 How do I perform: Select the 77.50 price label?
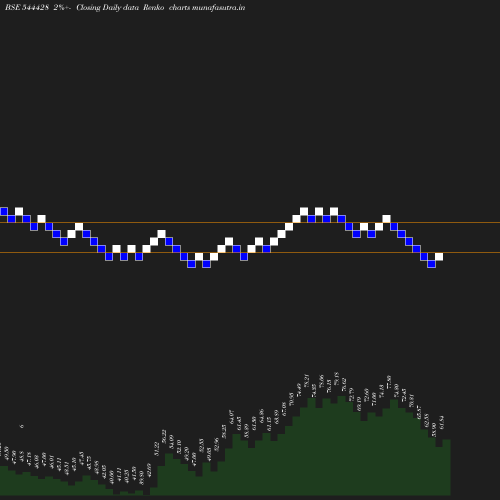tap(389, 382)
